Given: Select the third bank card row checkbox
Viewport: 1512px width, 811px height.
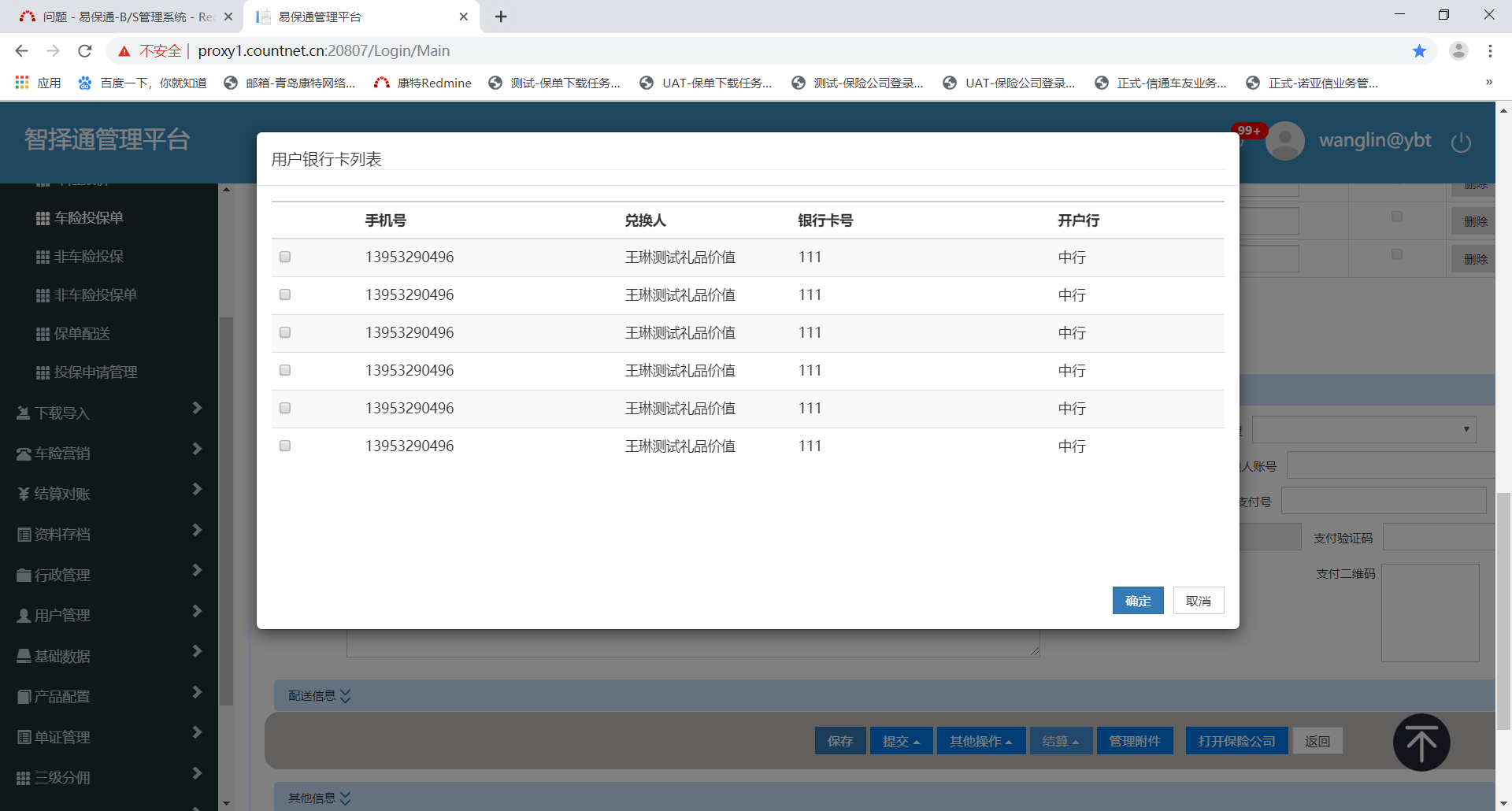Looking at the screenshot, I should (x=285, y=333).
